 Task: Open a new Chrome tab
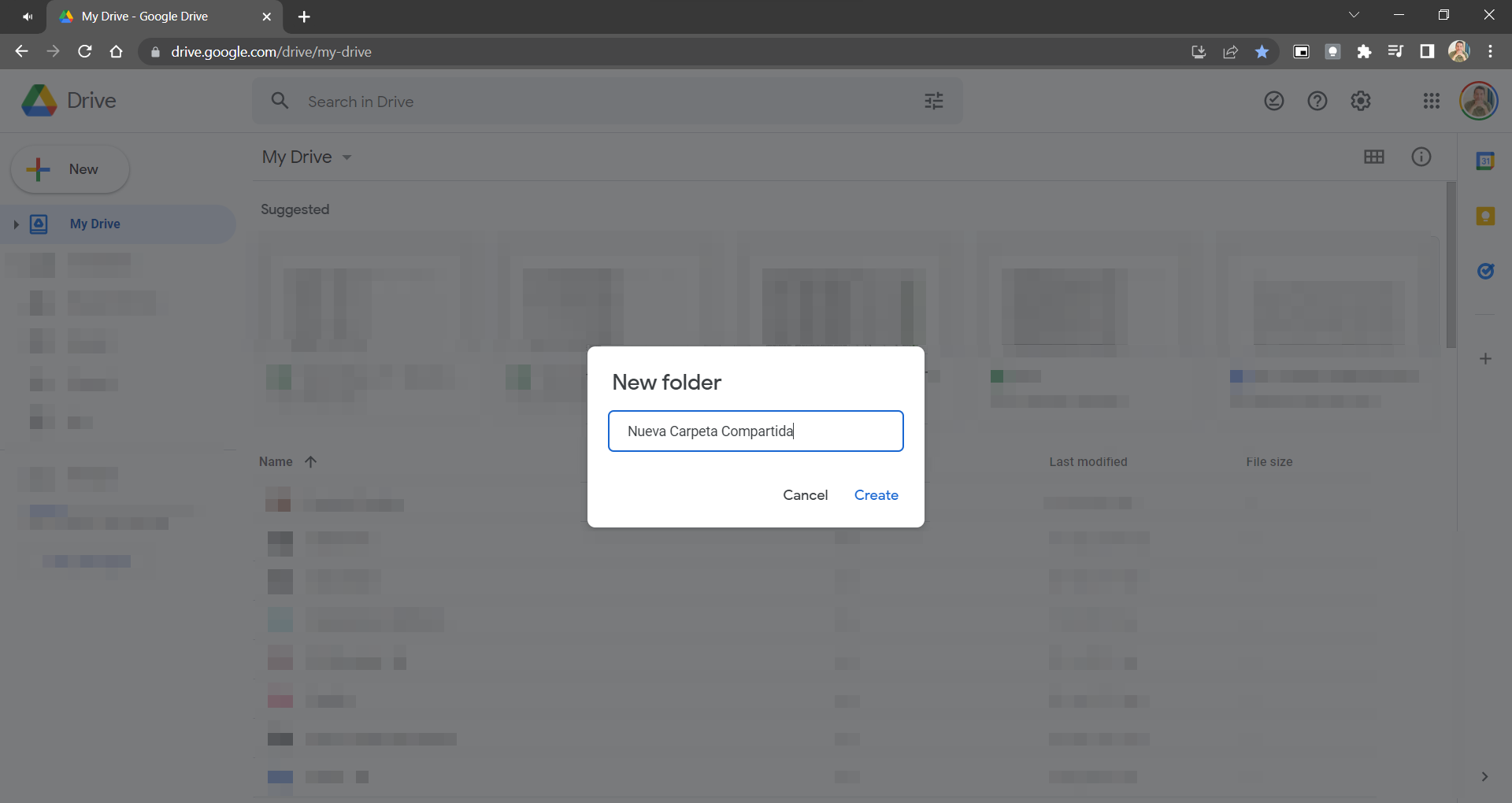point(305,17)
